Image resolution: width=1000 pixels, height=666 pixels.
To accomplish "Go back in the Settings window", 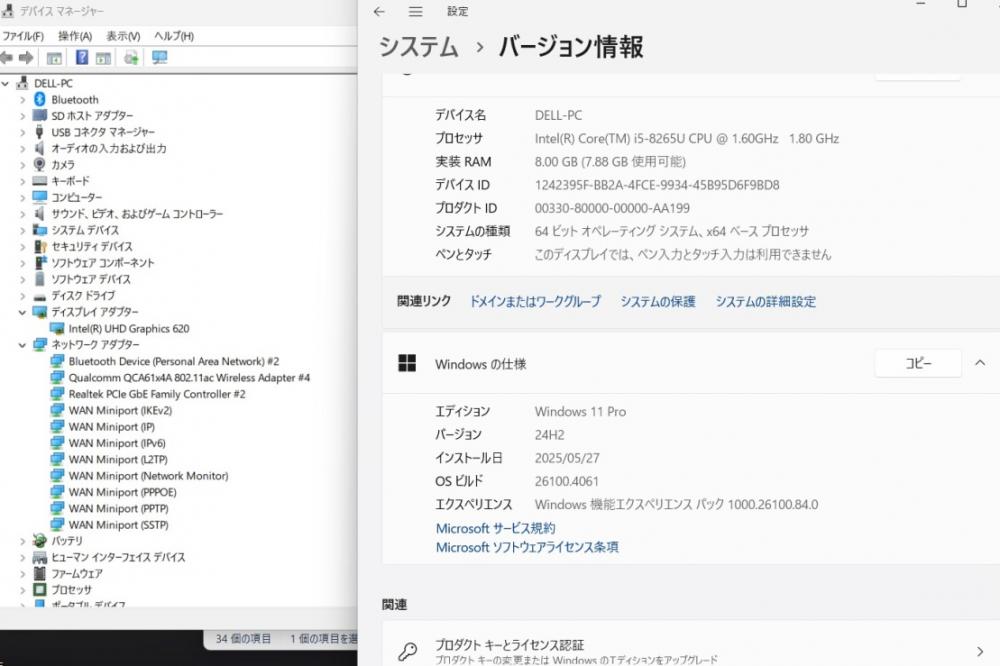I will 379,11.
